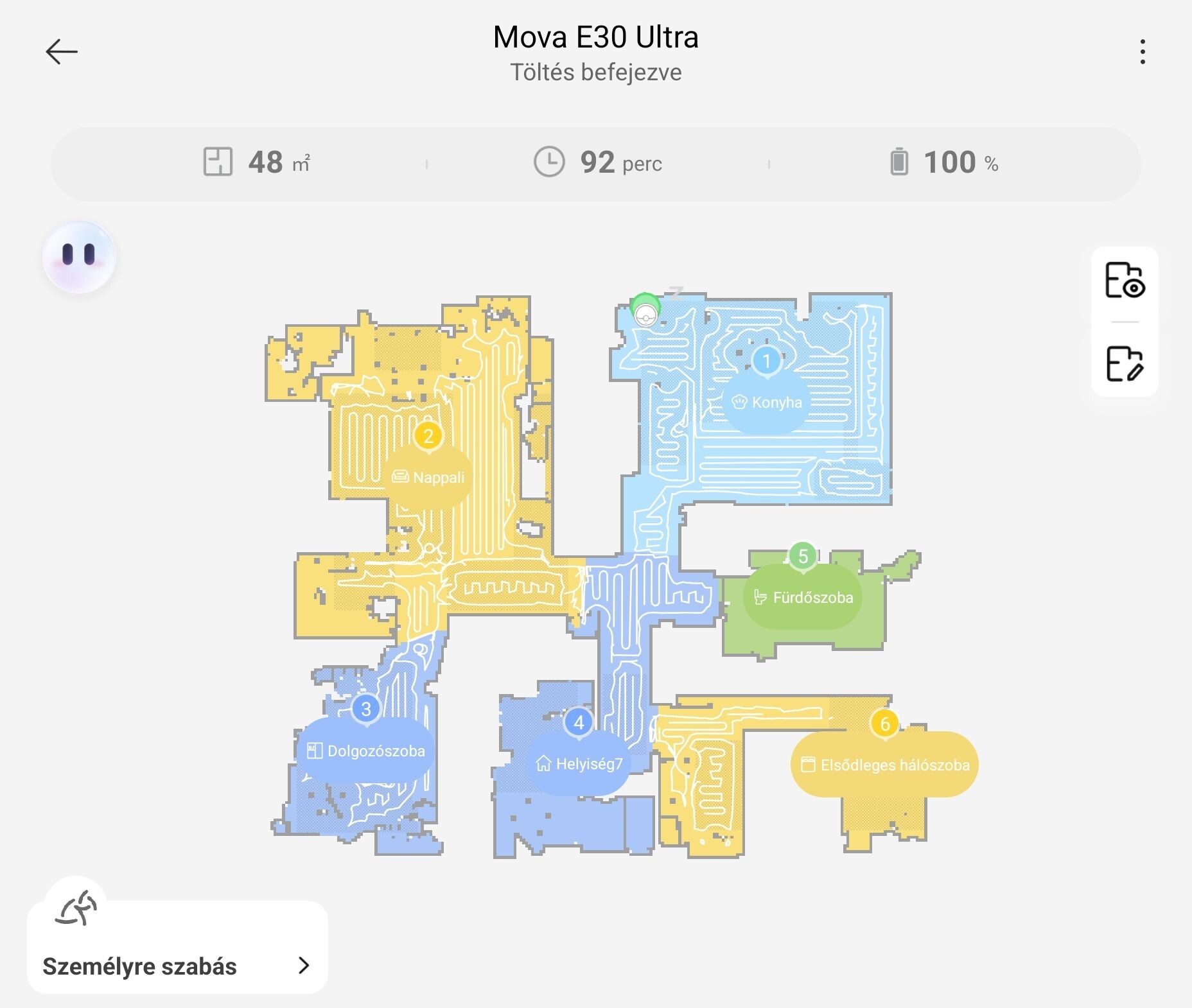This screenshot has width=1192, height=1008.
Task: Click the cleaned area floorplan icon
Action: click(218, 162)
